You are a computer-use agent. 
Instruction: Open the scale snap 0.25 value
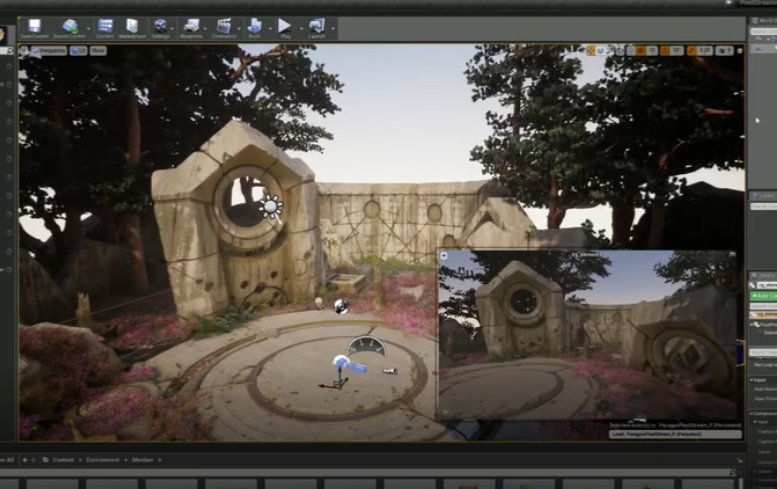tap(705, 51)
